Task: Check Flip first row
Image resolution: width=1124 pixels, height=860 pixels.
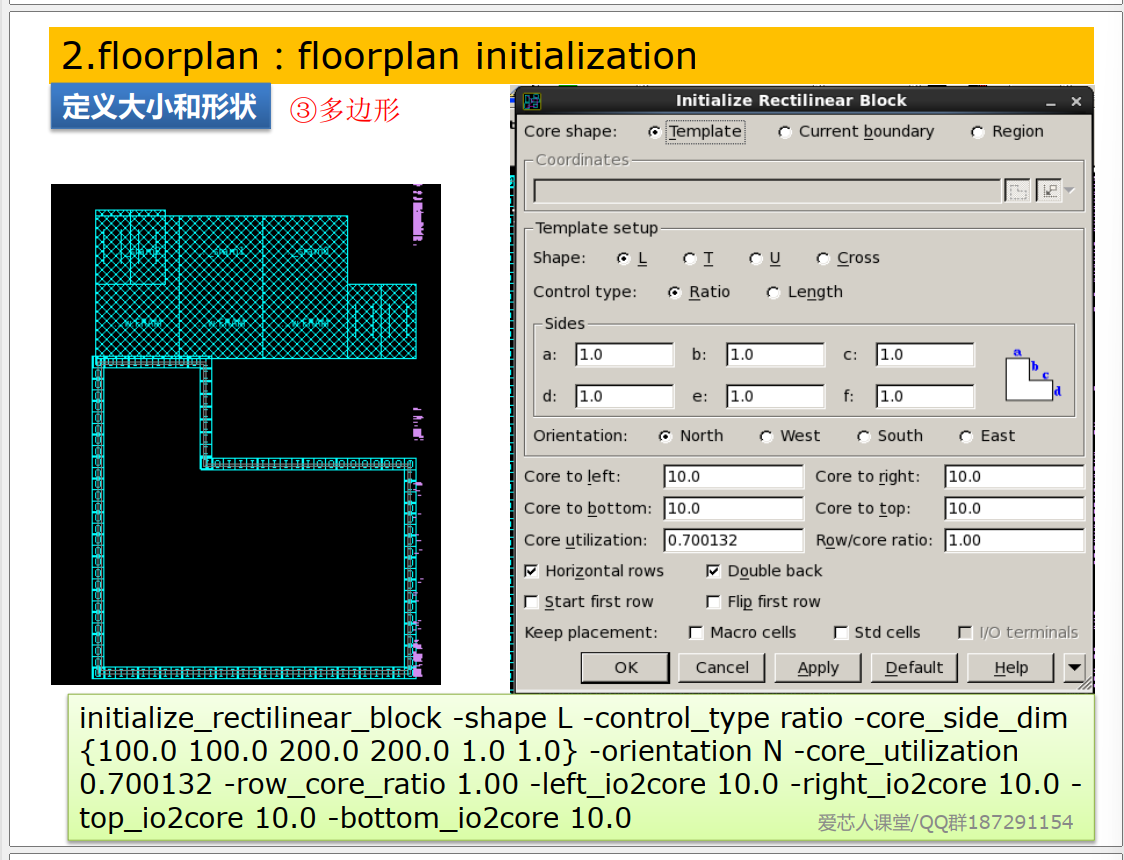Action: tap(713, 601)
